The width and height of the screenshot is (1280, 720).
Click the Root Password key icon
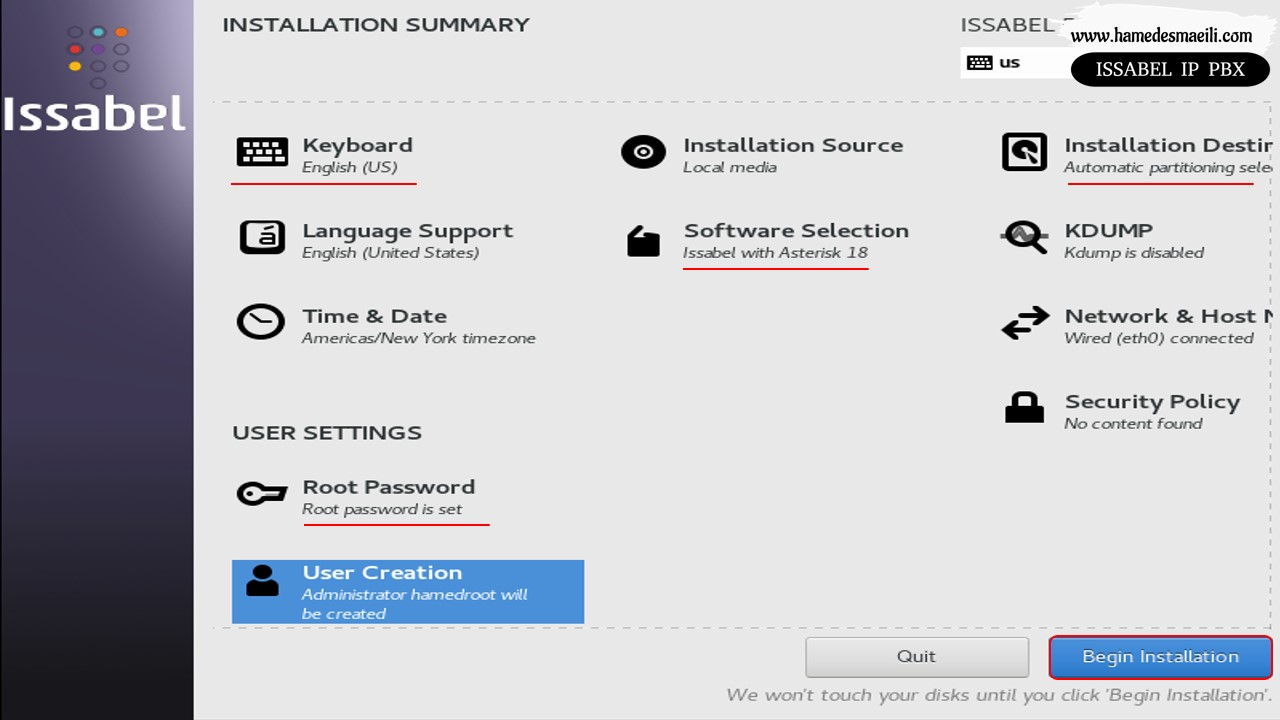[x=262, y=494]
